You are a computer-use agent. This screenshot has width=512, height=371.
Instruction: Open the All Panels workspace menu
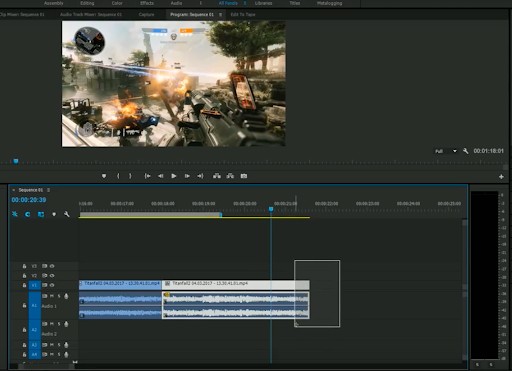(245, 3)
